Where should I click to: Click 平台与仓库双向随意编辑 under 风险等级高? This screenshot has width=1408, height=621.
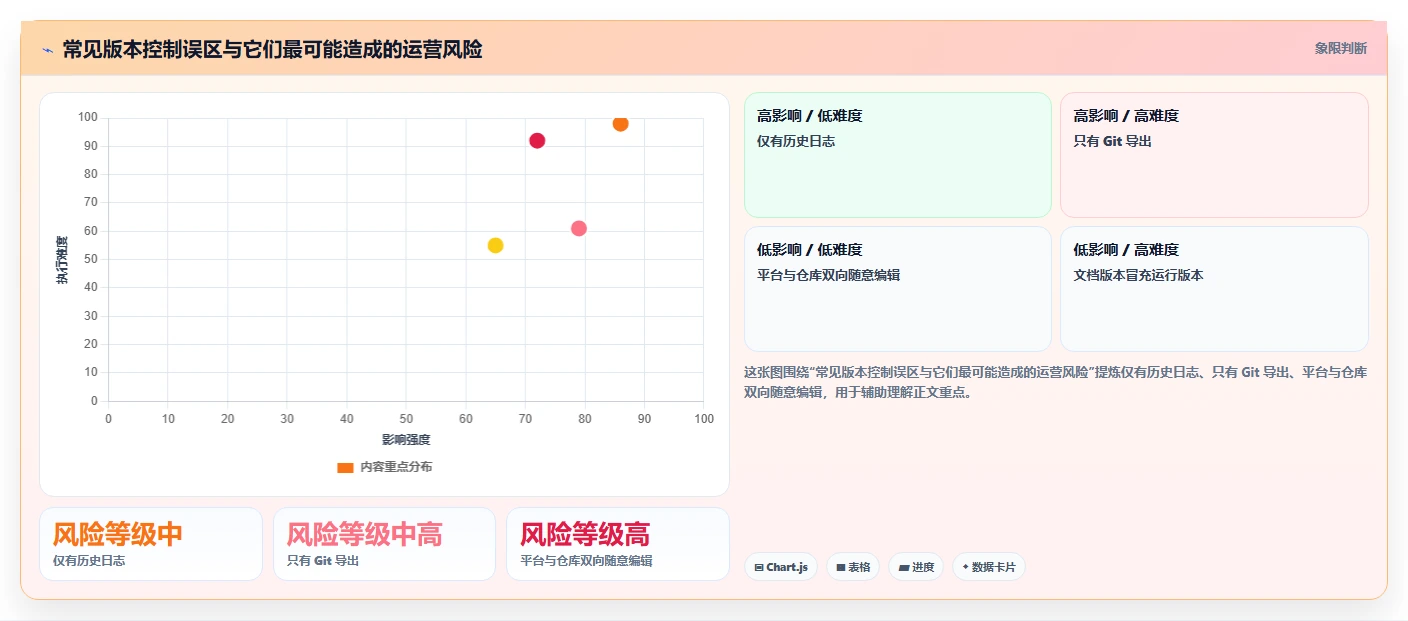click(x=587, y=561)
